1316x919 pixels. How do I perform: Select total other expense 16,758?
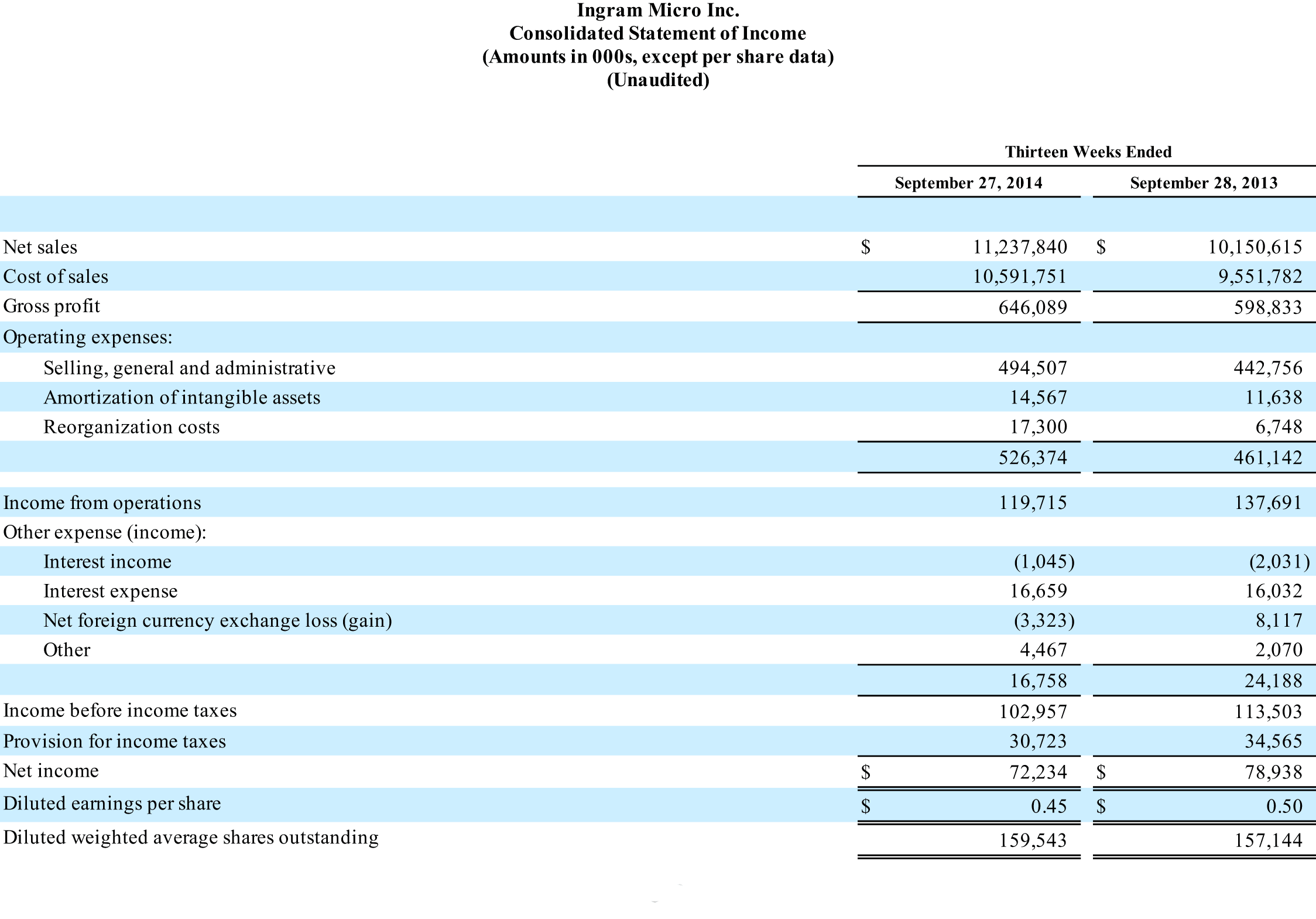(1039, 681)
